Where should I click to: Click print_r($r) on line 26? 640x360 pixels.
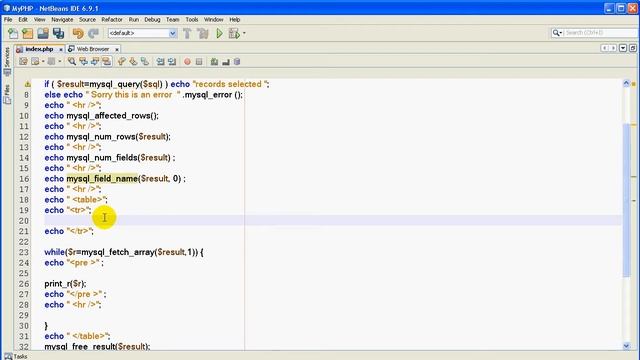point(65,284)
